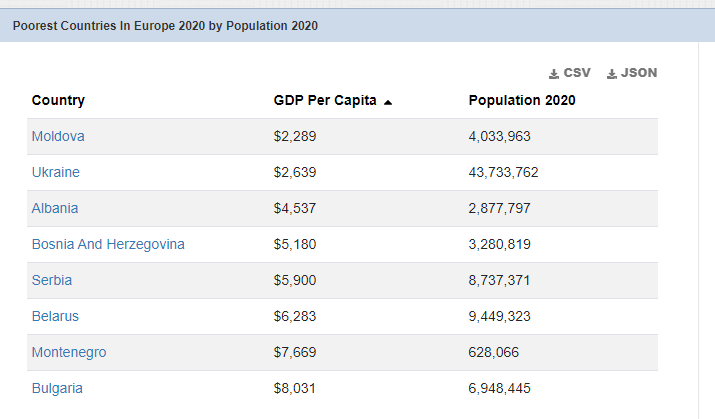715x419 pixels.
Task: Sort by Country column header
Action: (x=58, y=100)
